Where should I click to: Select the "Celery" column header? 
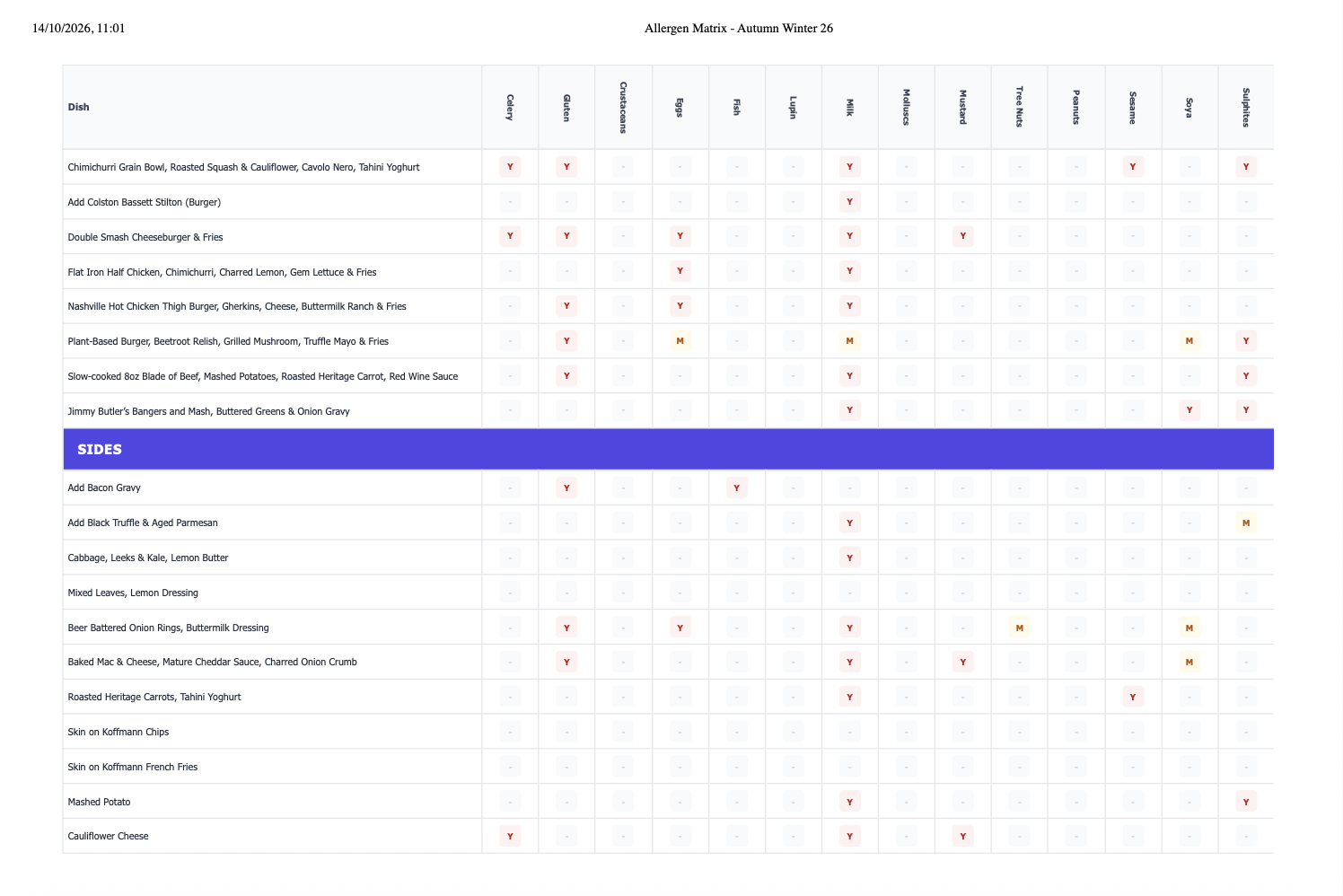point(510,107)
